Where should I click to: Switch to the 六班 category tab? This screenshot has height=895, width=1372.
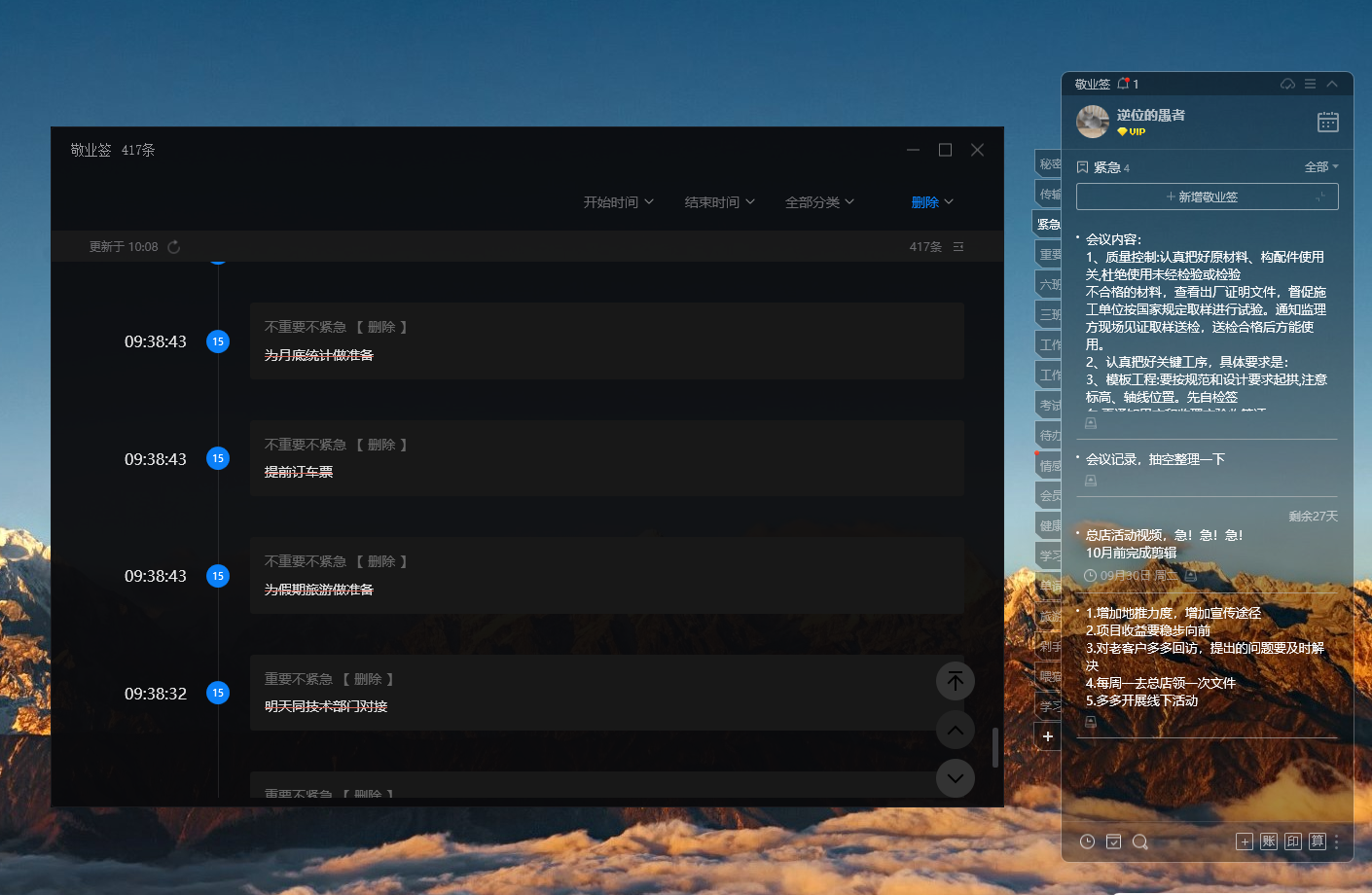tap(1048, 284)
